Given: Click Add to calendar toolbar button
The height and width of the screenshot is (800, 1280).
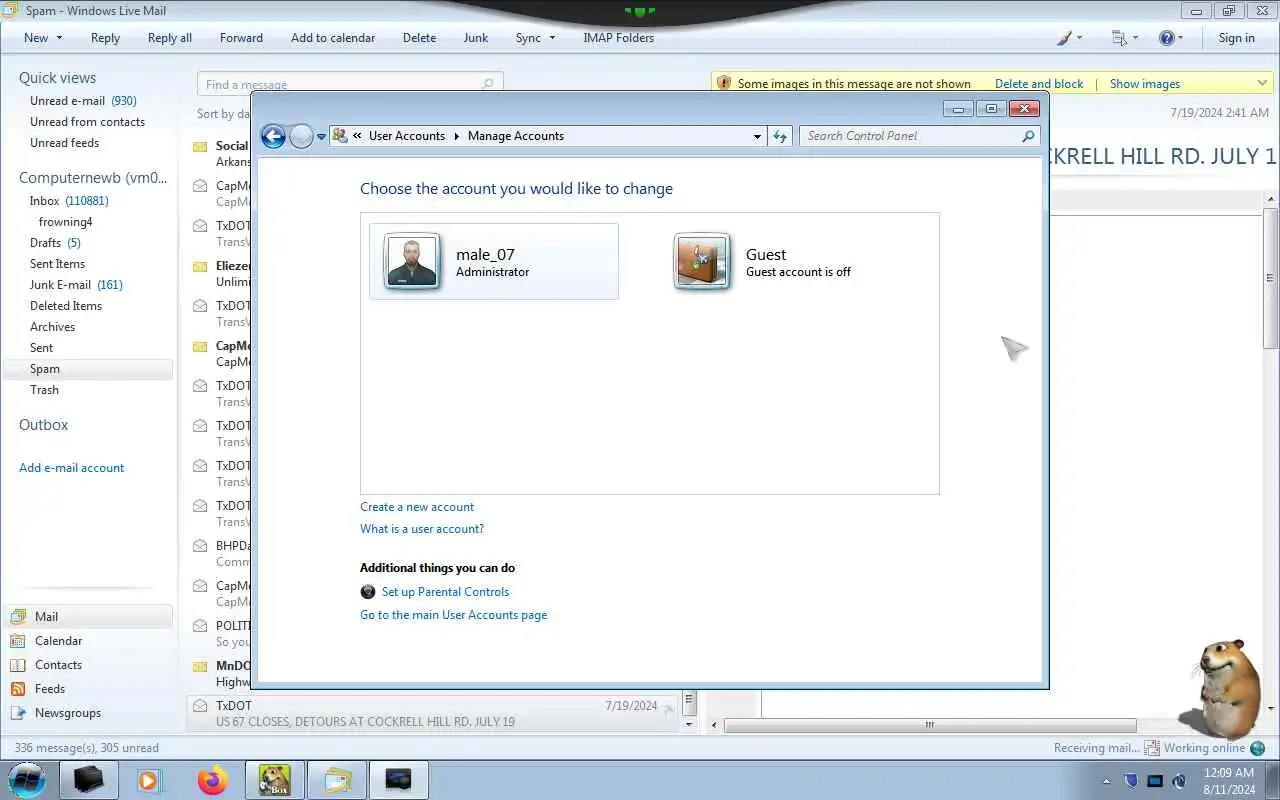Looking at the screenshot, I should [333, 38].
